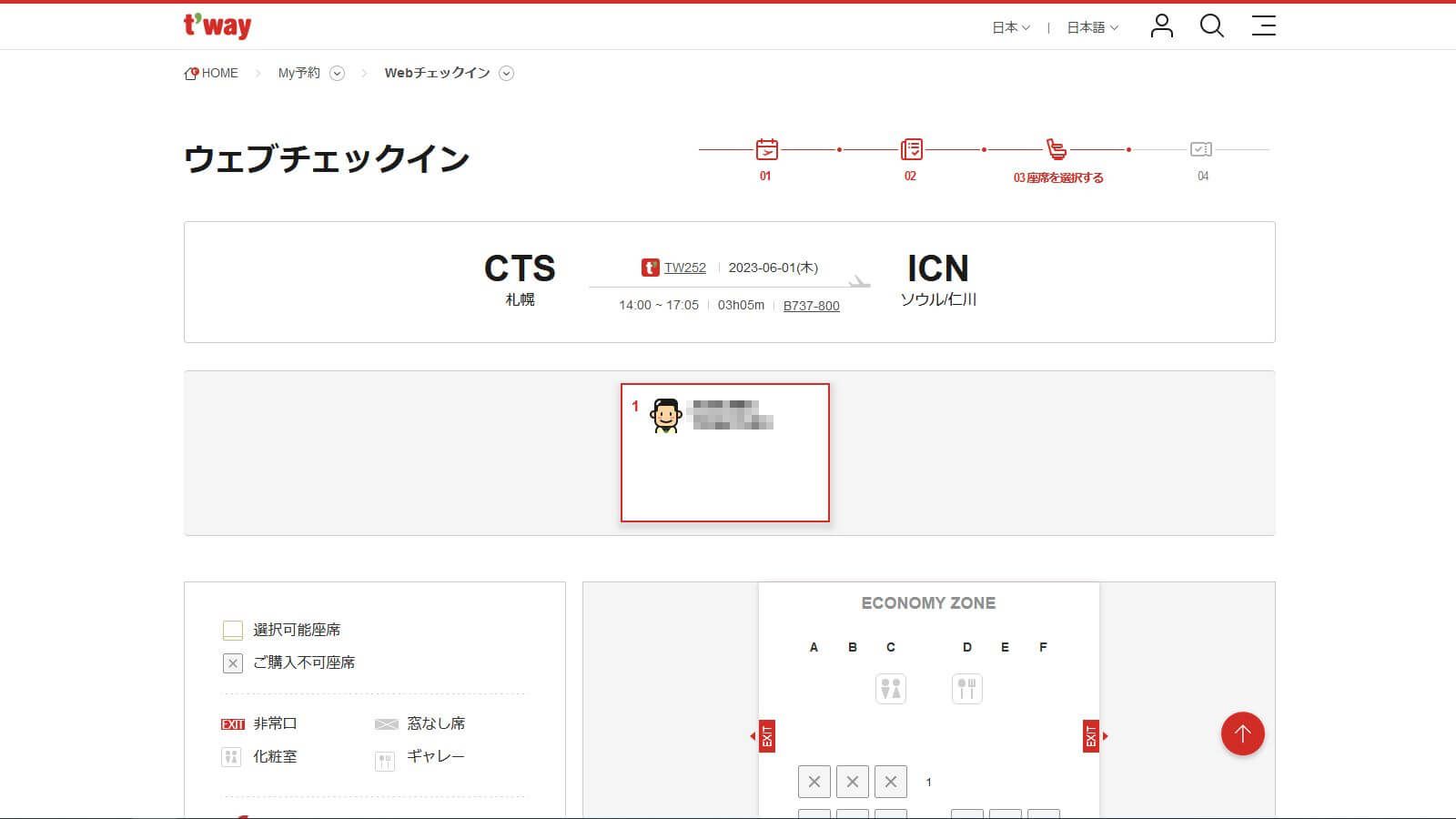Open the 日本語 language dropdown
This screenshot has height=819, width=1456.
pyautogui.click(x=1091, y=27)
